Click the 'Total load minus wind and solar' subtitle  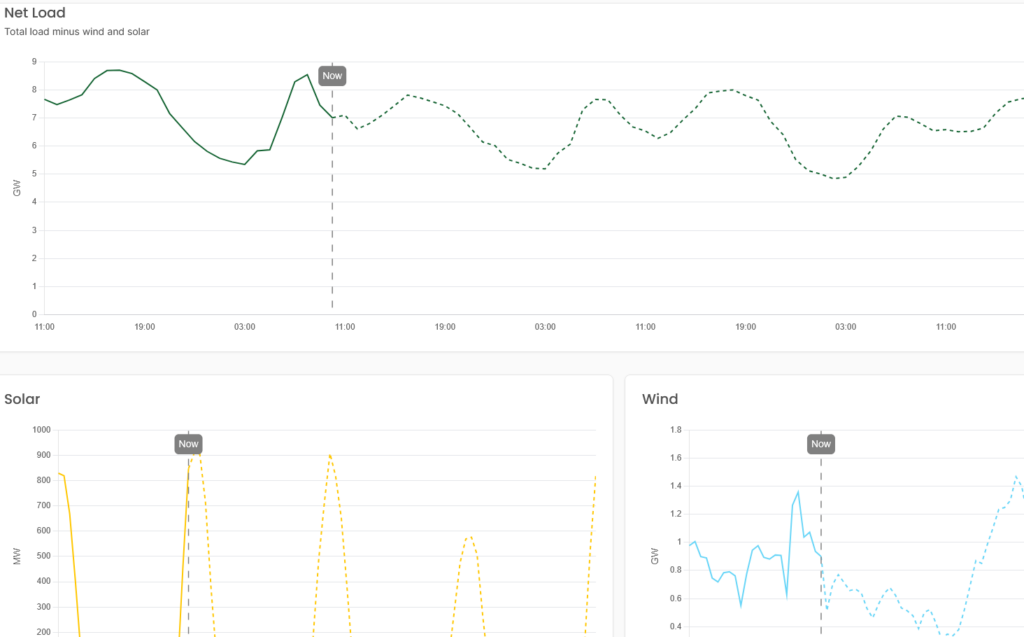click(77, 32)
